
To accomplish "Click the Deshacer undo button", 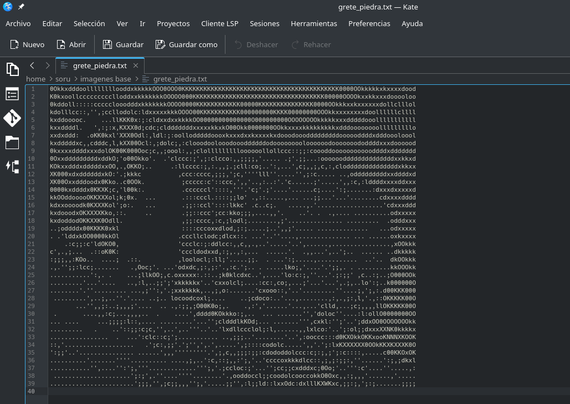I will (x=256, y=45).
